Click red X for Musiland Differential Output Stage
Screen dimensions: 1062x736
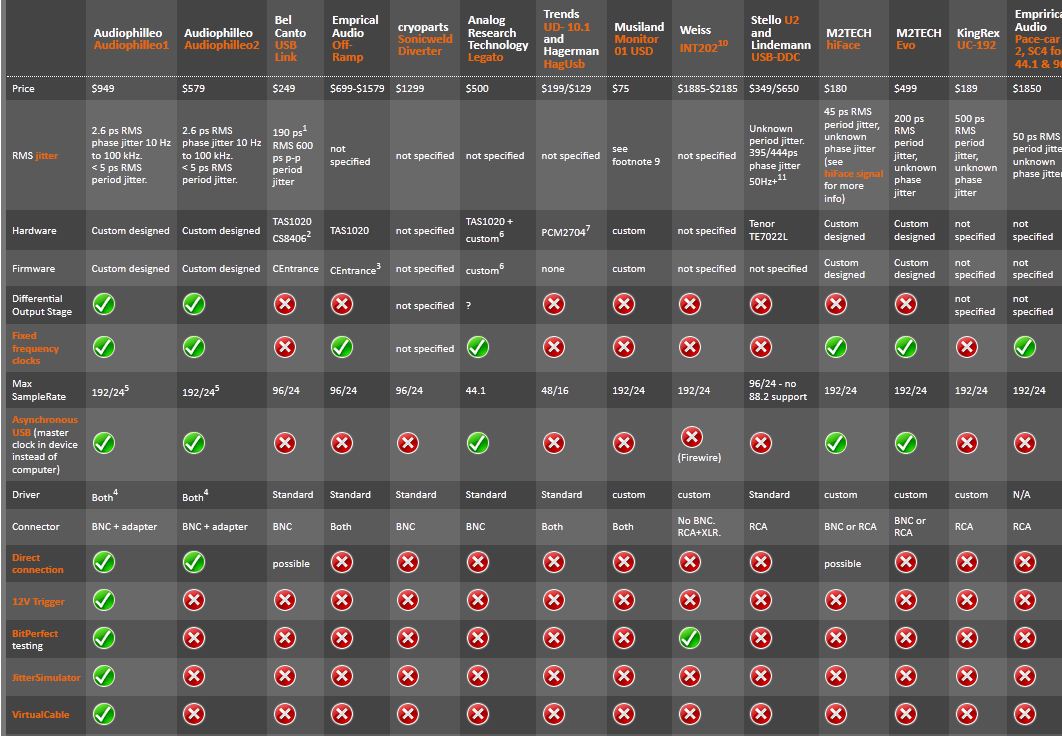point(624,304)
